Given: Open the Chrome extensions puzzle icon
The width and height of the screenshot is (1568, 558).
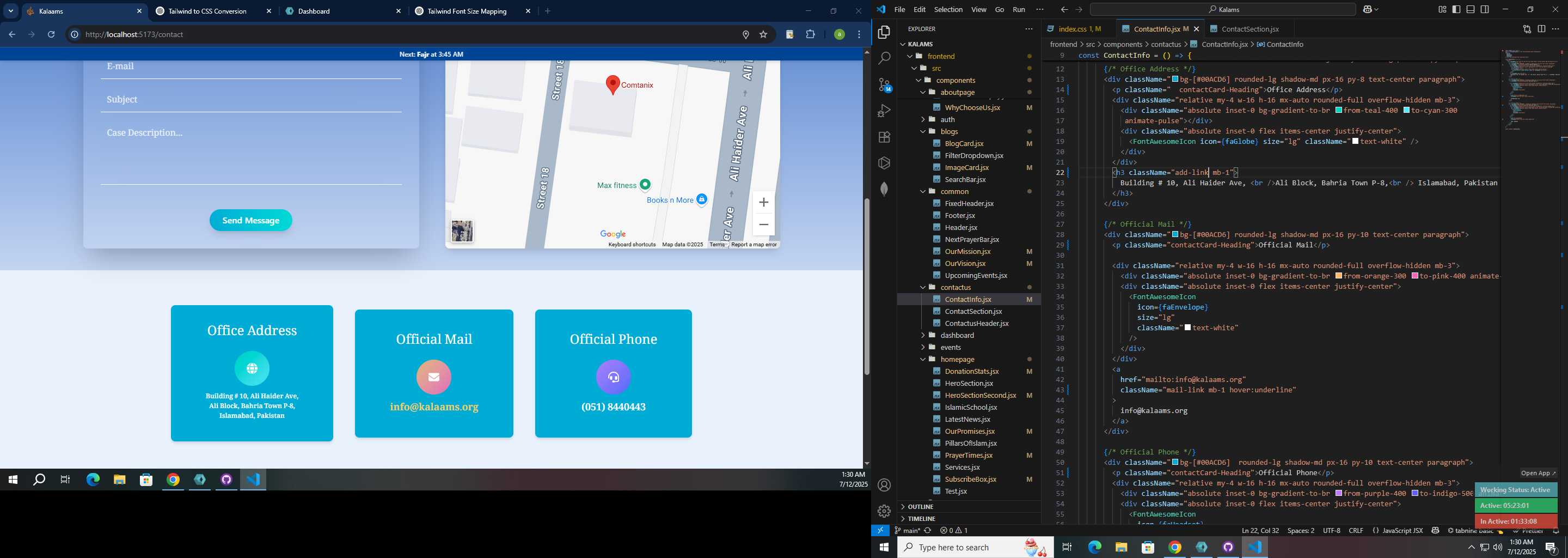Looking at the screenshot, I should (810, 35).
